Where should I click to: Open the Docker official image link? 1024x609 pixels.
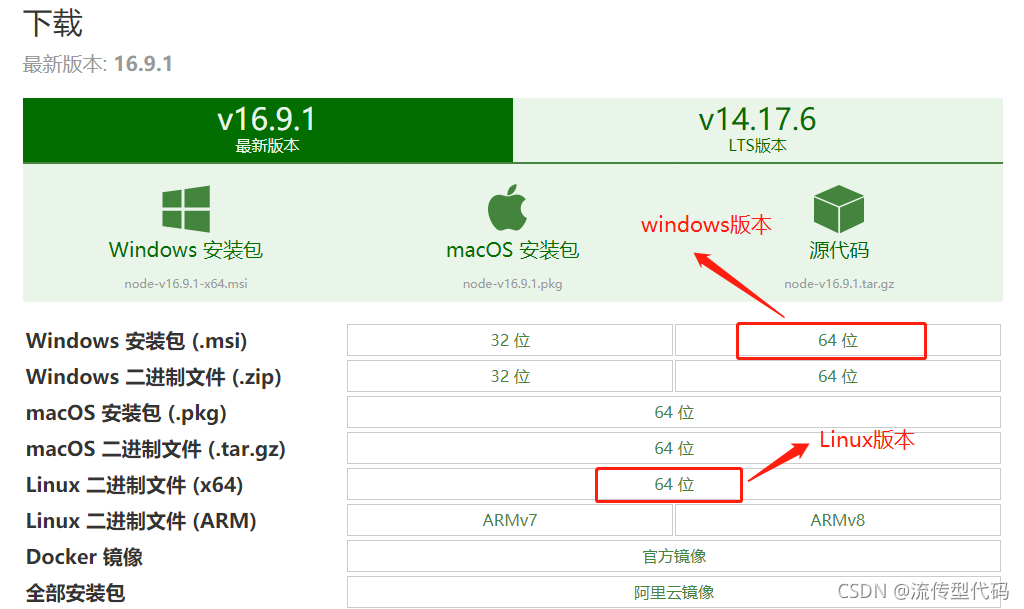674,556
